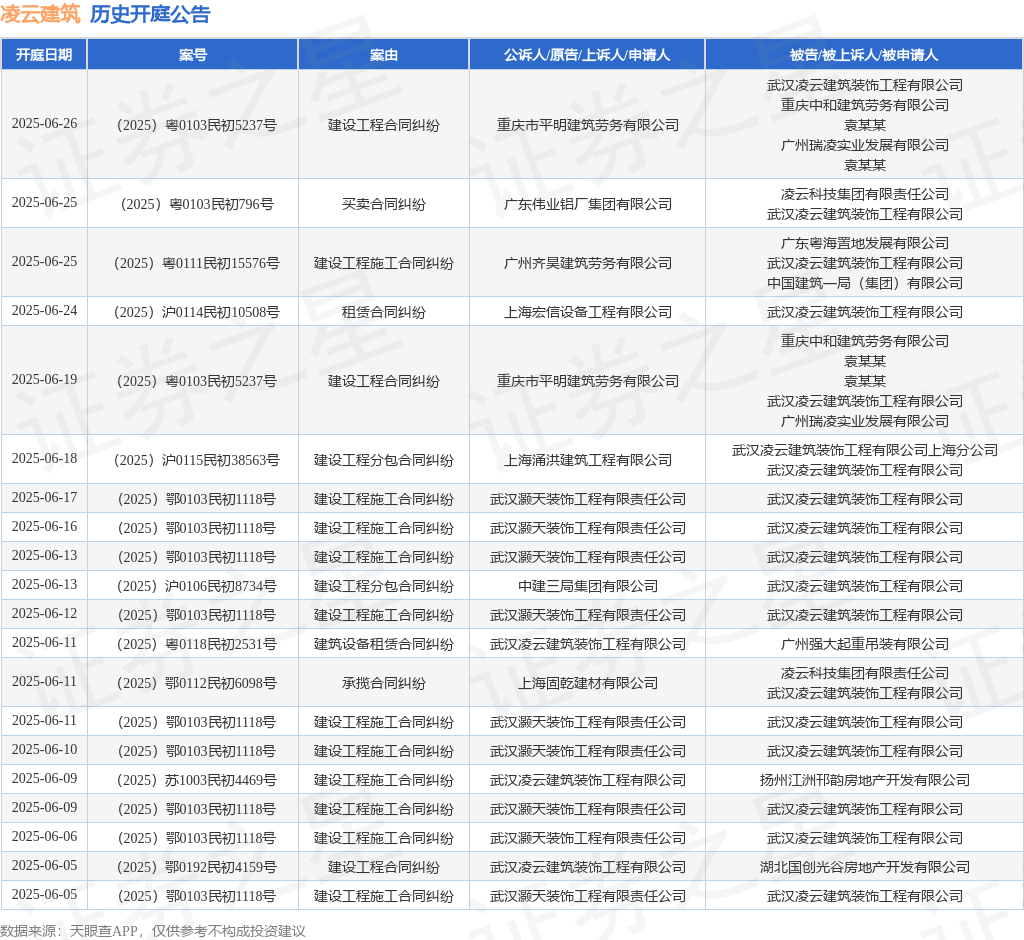Select the date '2025-06-16'
1024x940 pixels.
click(44, 527)
